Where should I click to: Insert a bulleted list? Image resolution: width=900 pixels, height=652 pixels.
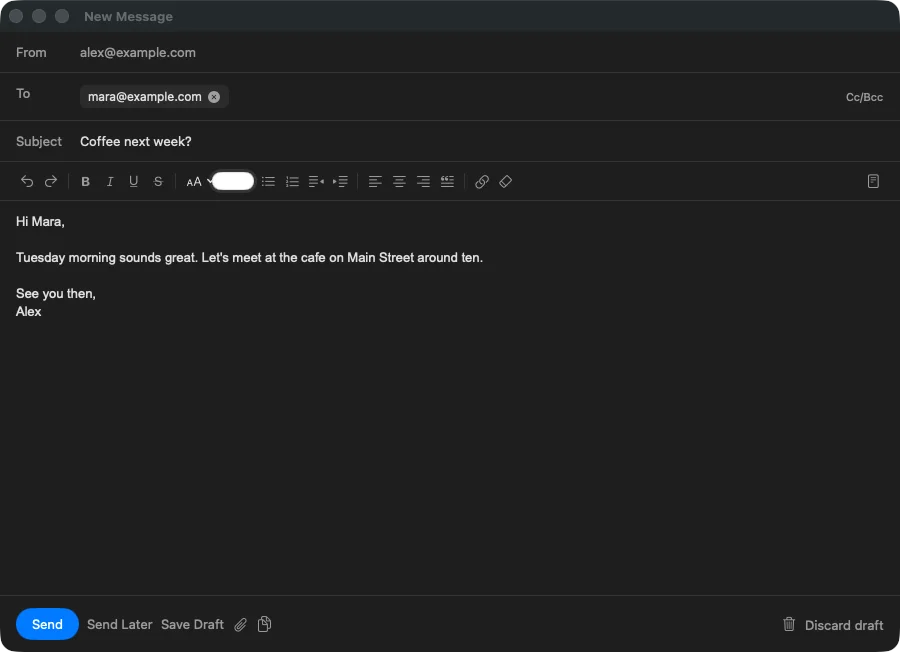pos(268,181)
